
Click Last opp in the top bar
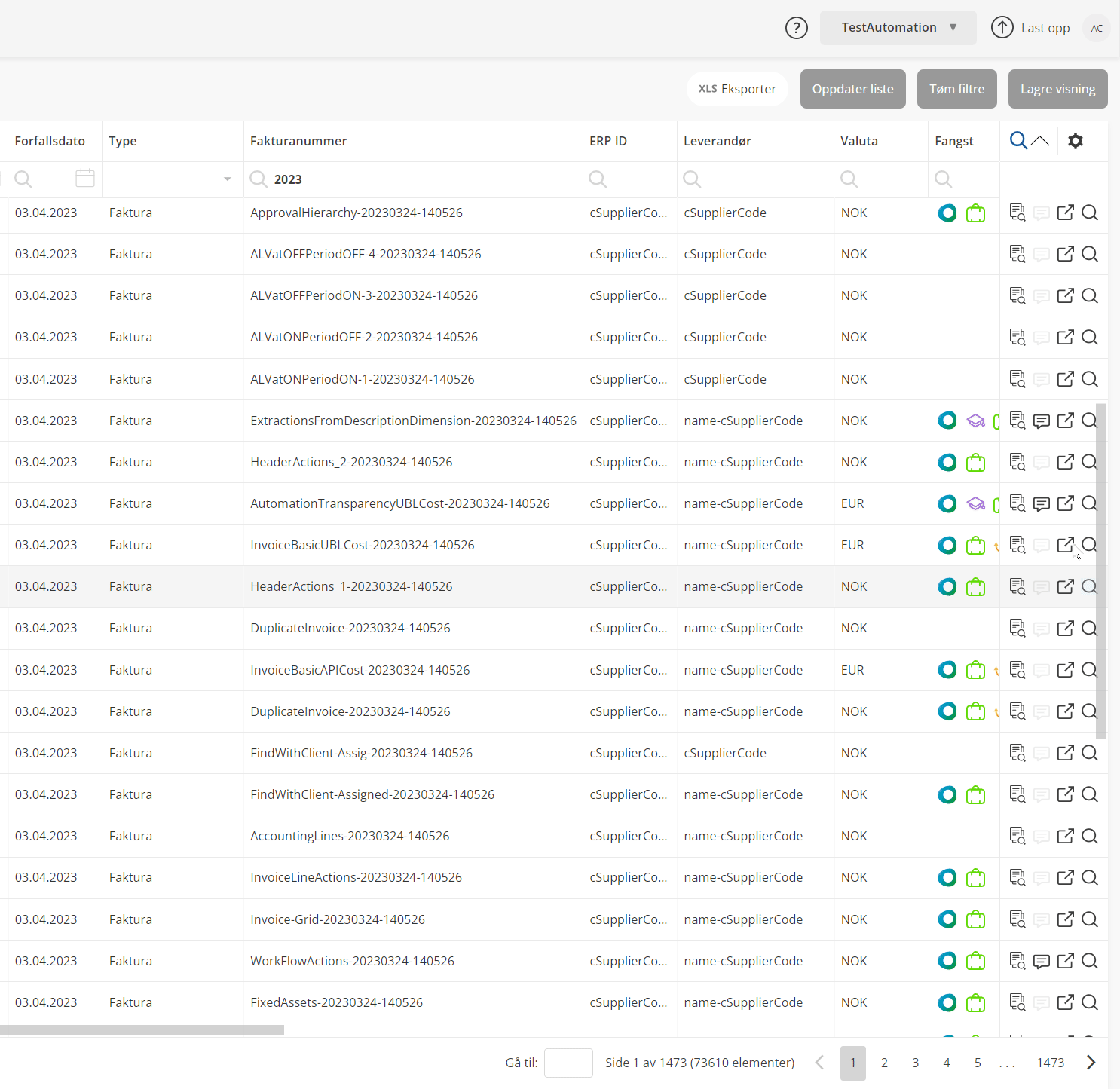[x=1045, y=28]
